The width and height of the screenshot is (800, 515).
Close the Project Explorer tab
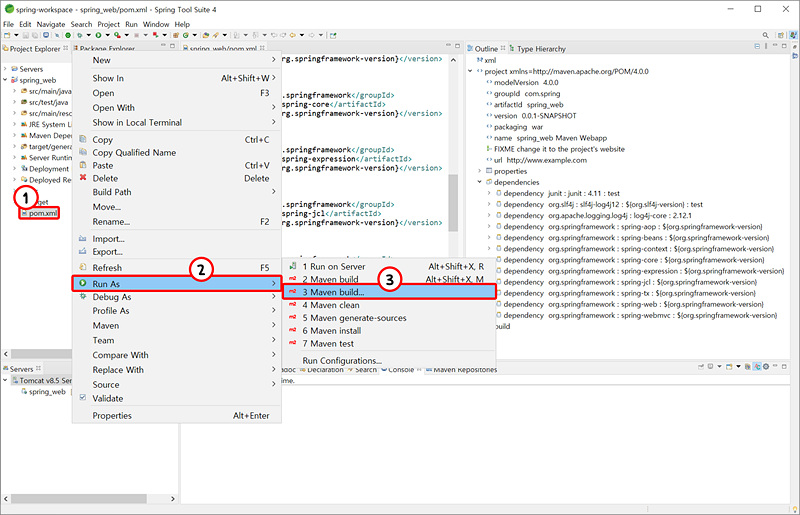click(65, 48)
